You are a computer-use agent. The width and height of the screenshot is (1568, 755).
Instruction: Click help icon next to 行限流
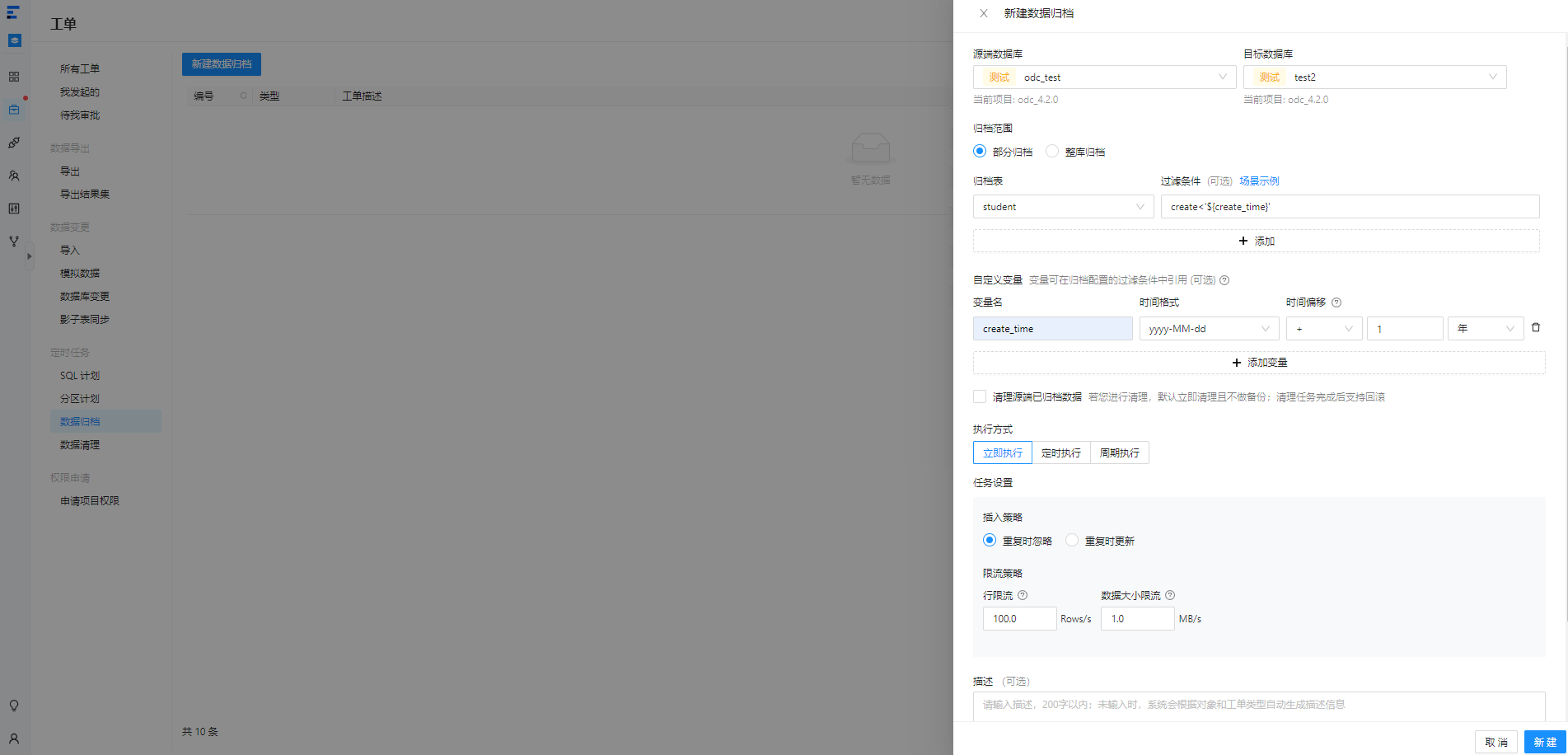[1023, 595]
